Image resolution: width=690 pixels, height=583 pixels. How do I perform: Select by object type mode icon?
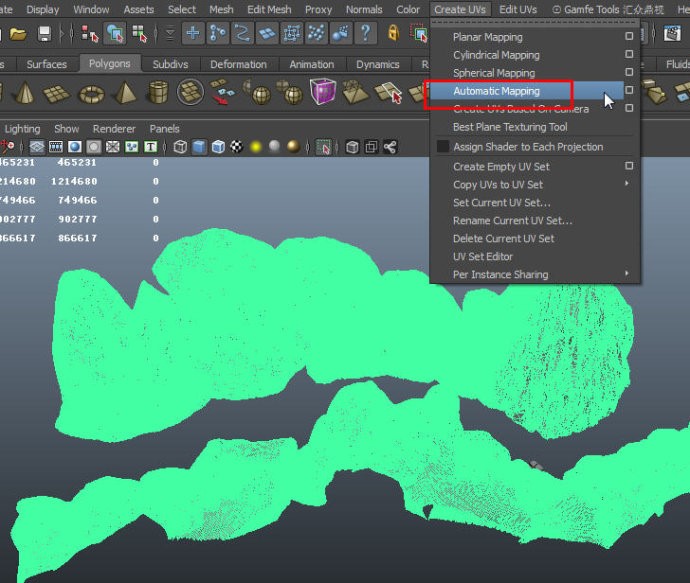pyautogui.click(x=115, y=34)
